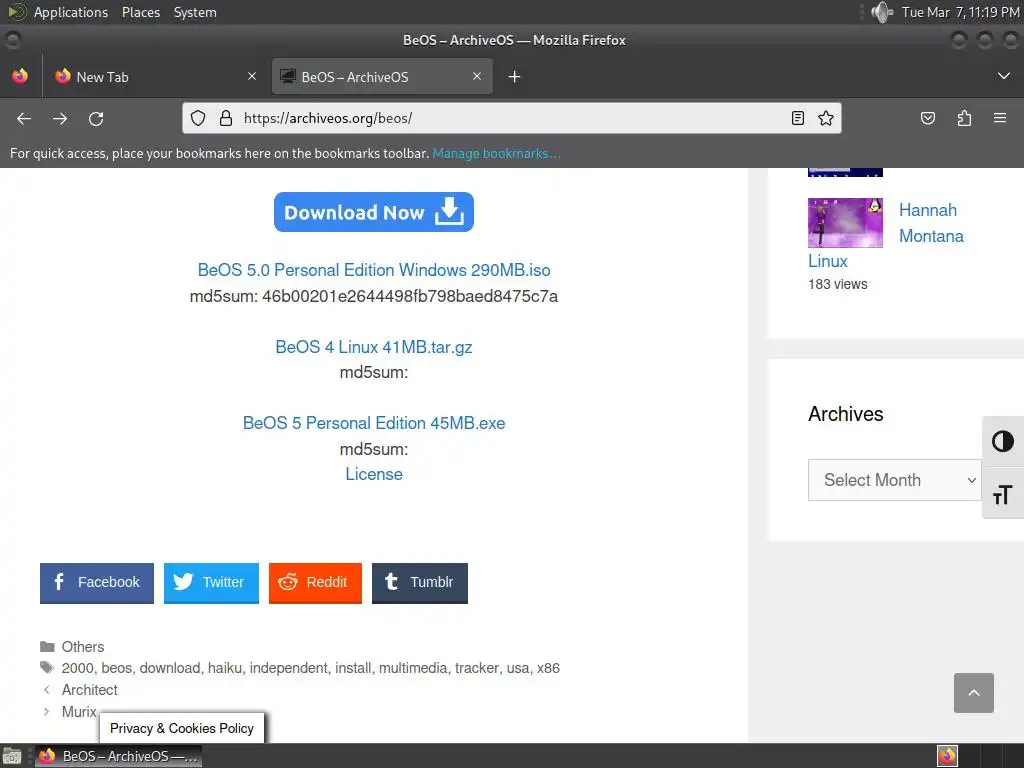
Task: Open Hannah Montana Linux thumbnail
Action: 845,223
